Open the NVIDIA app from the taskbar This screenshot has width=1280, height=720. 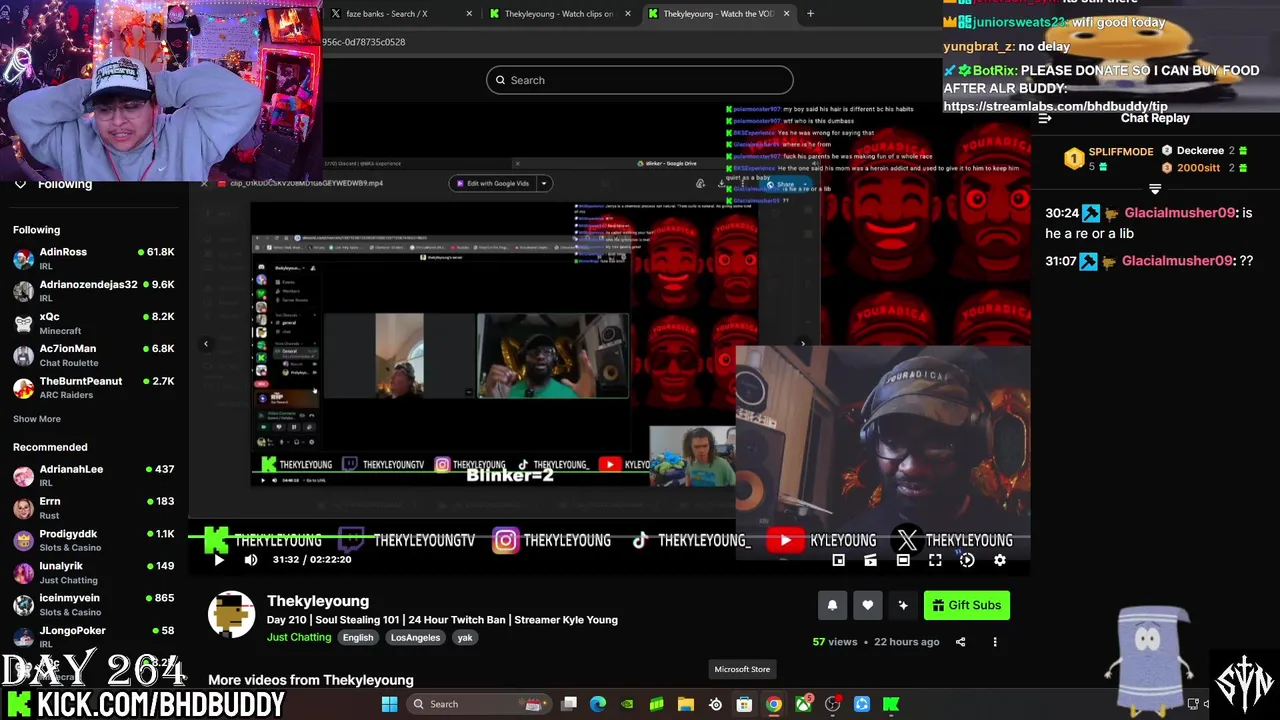627,704
